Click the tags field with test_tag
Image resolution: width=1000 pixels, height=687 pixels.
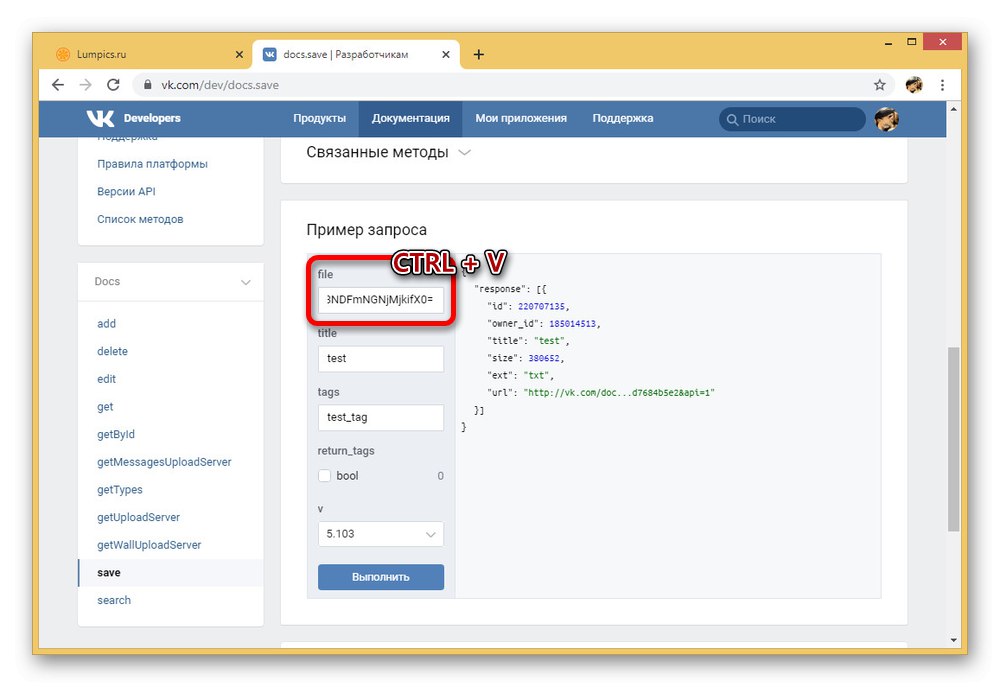[381, 417]
